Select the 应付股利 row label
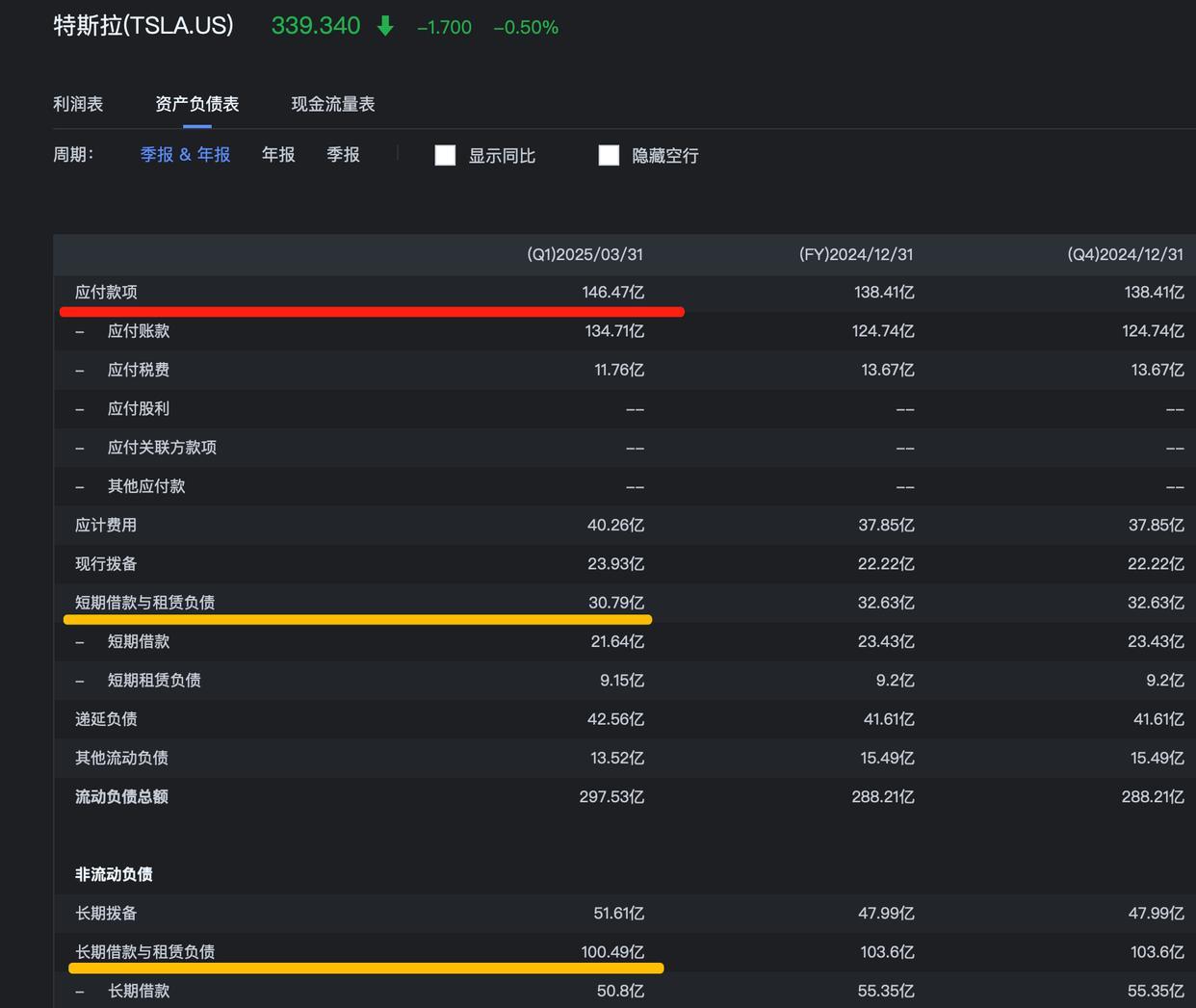The image size is (1196, 1008). 139,408
